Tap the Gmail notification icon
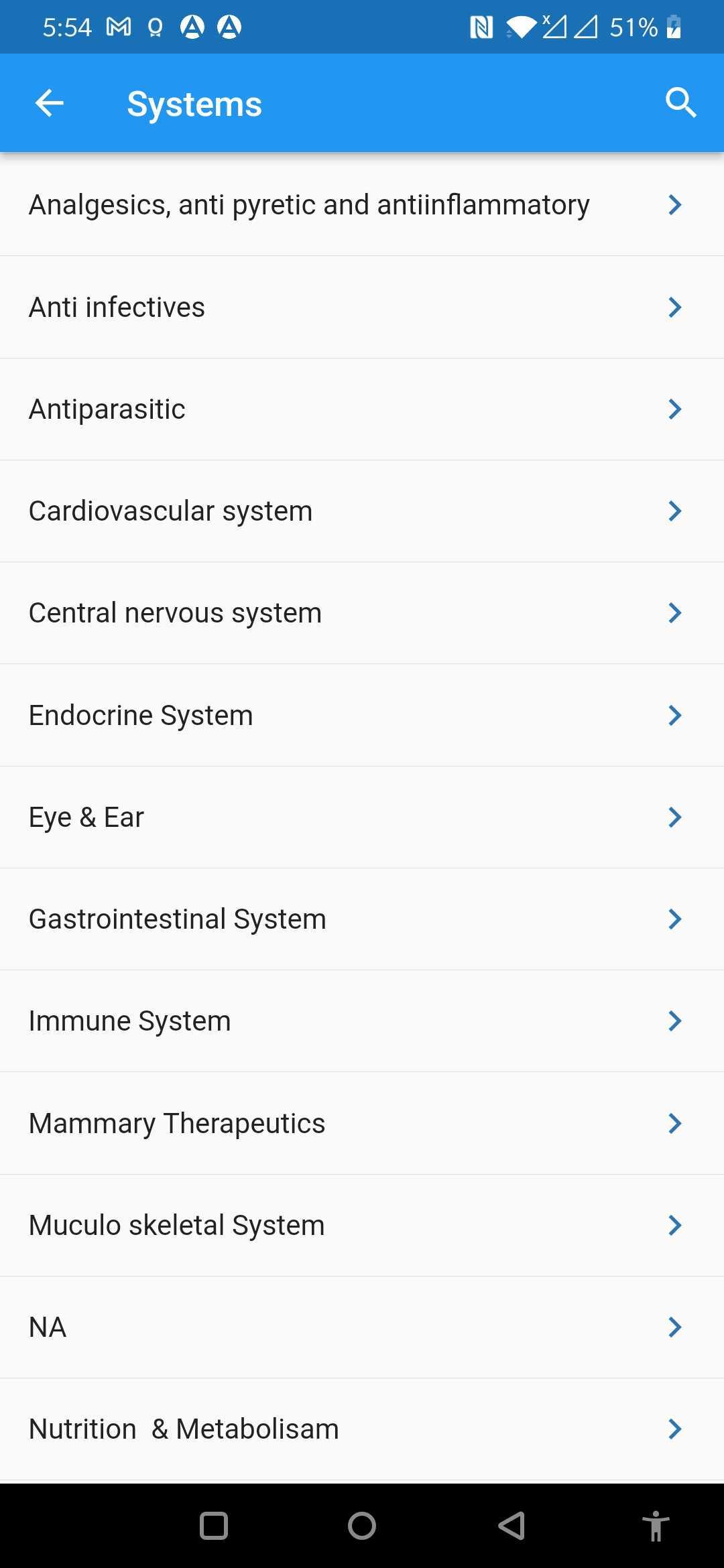Image resolution: width=724 pixels, height=1568 pixels. [x=119, y=27]
